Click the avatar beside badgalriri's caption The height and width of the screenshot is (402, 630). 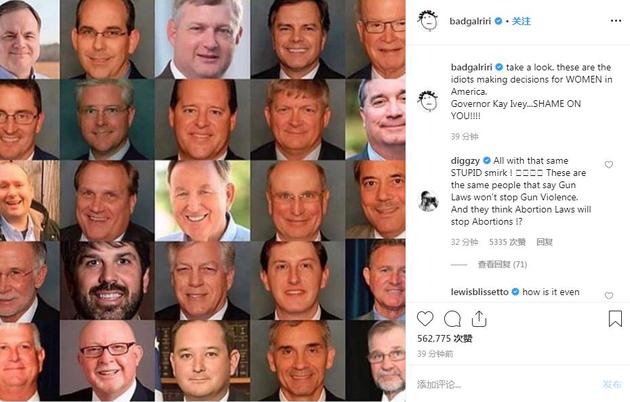click(x=427, y=100)
